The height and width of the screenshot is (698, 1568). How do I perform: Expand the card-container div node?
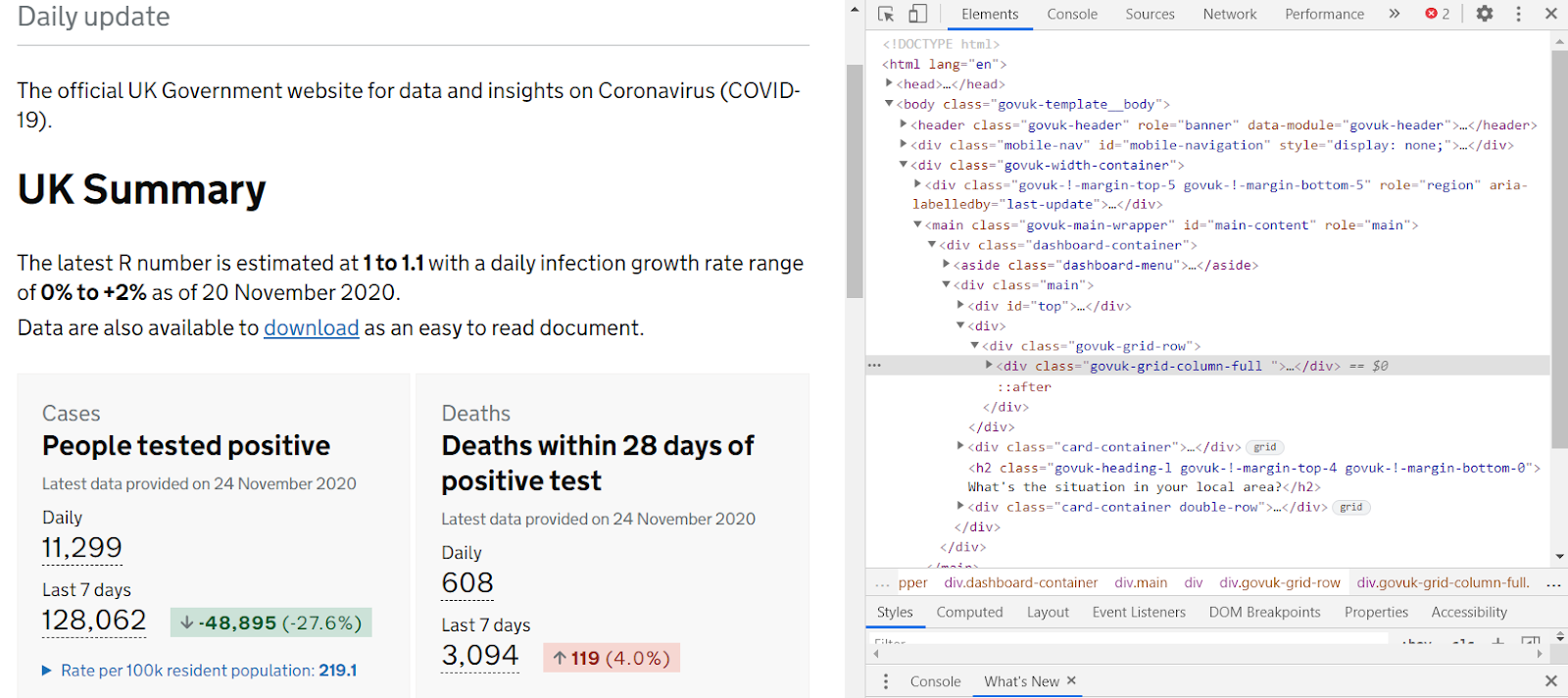[961, 446]
